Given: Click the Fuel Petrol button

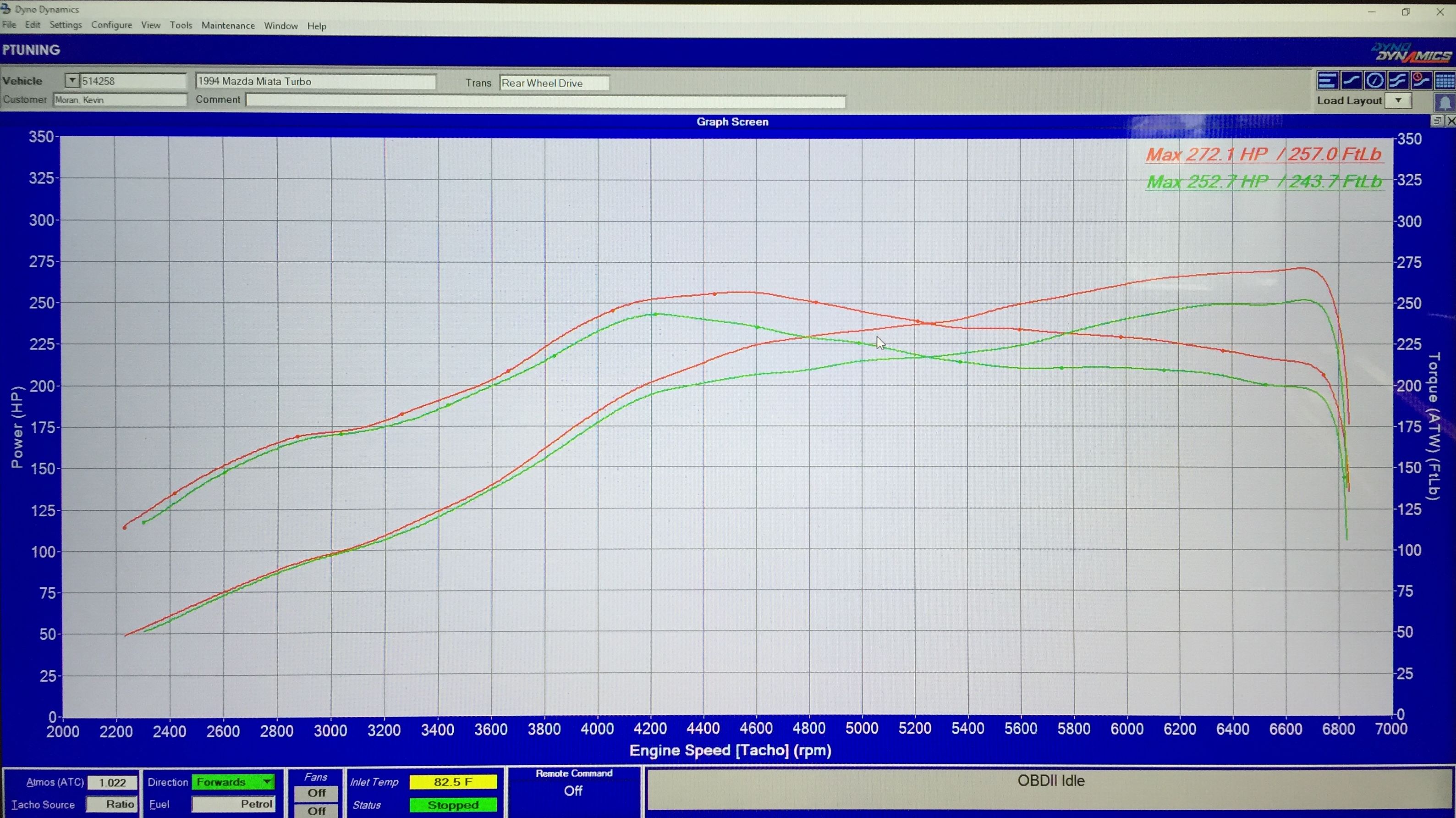Looking at the screenshot, I should pos(233,804).
